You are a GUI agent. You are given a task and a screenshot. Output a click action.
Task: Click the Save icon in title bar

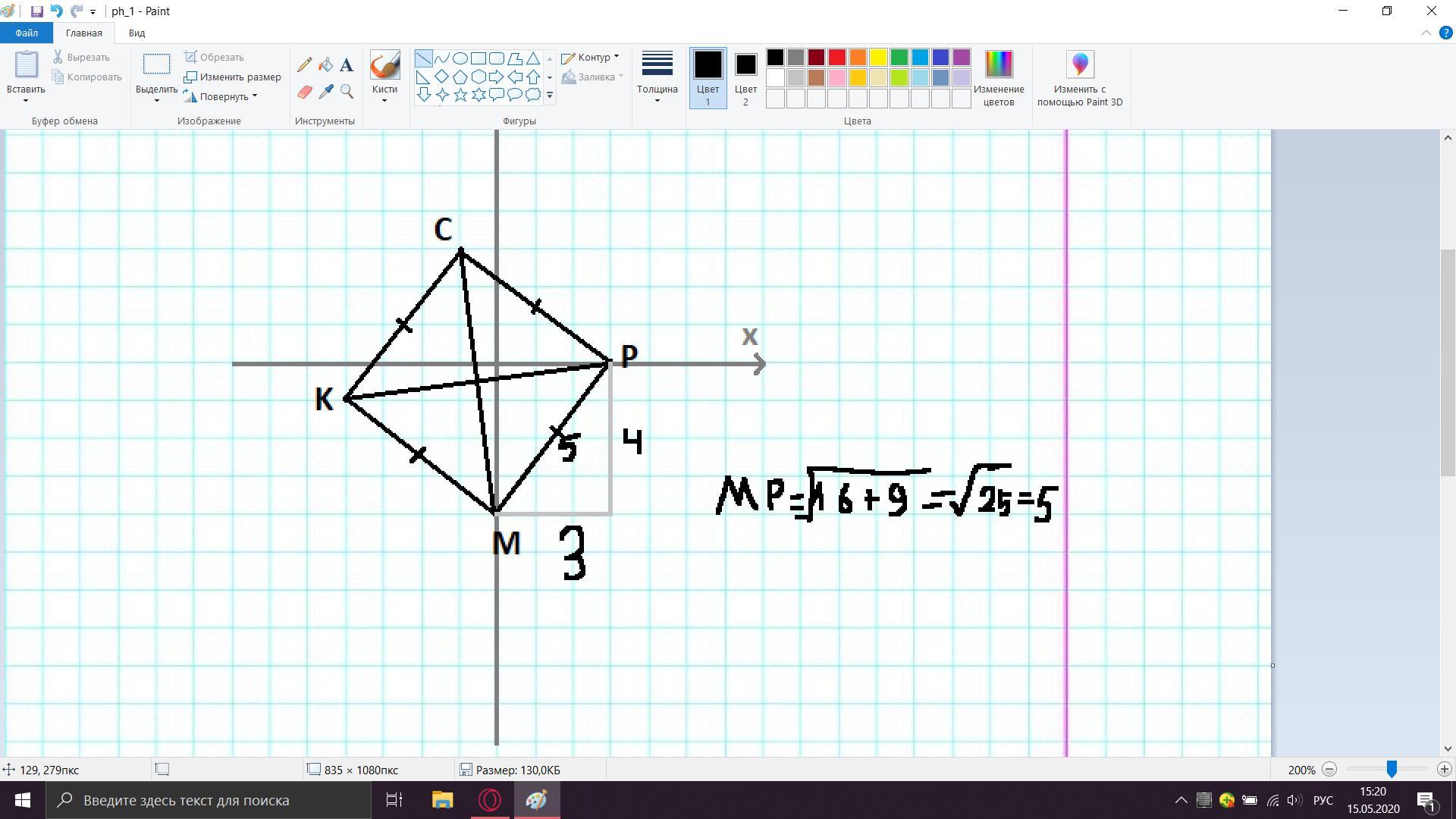(x=36, y=11)
